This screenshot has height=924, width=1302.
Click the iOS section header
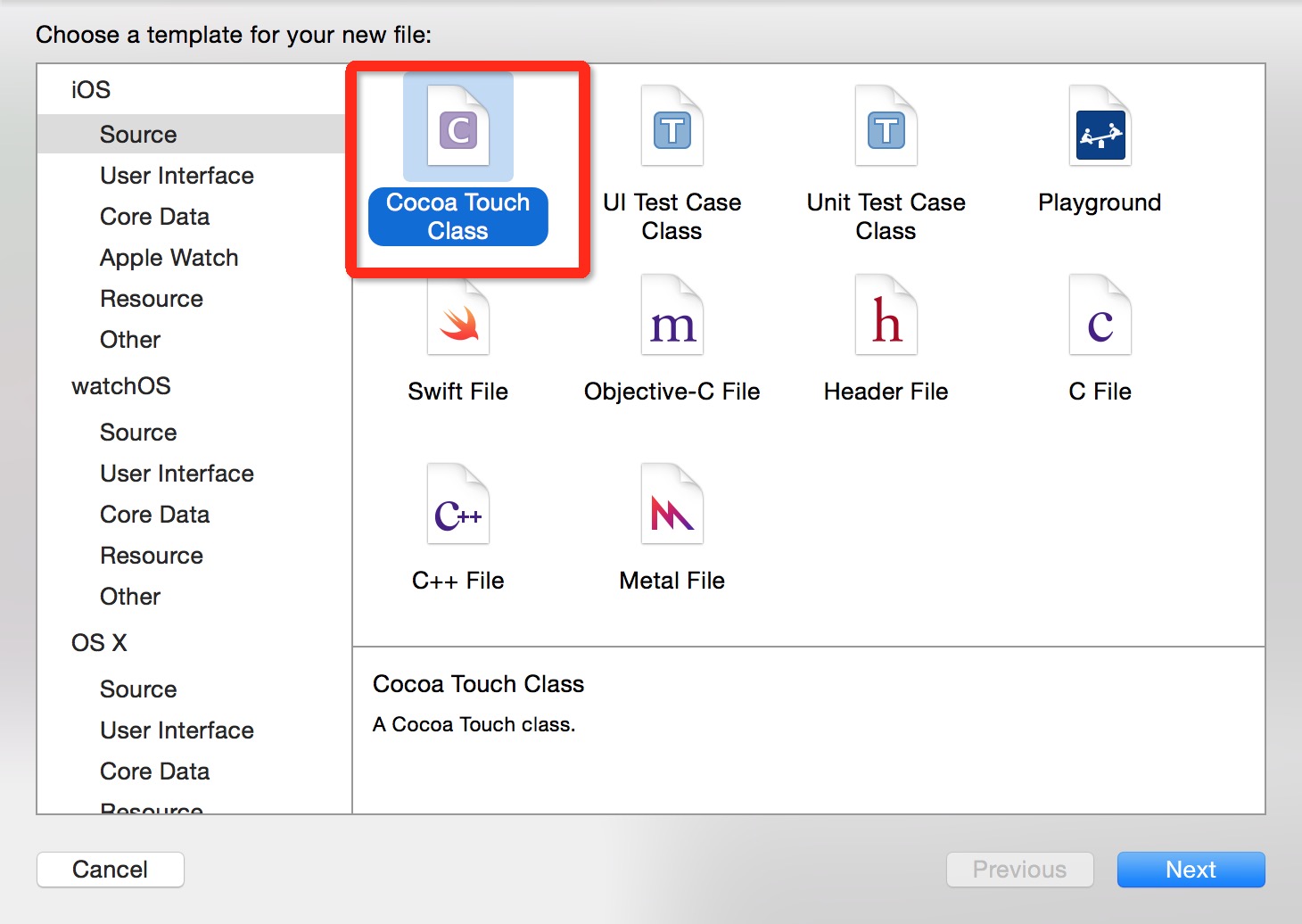(x=91, y=90)
